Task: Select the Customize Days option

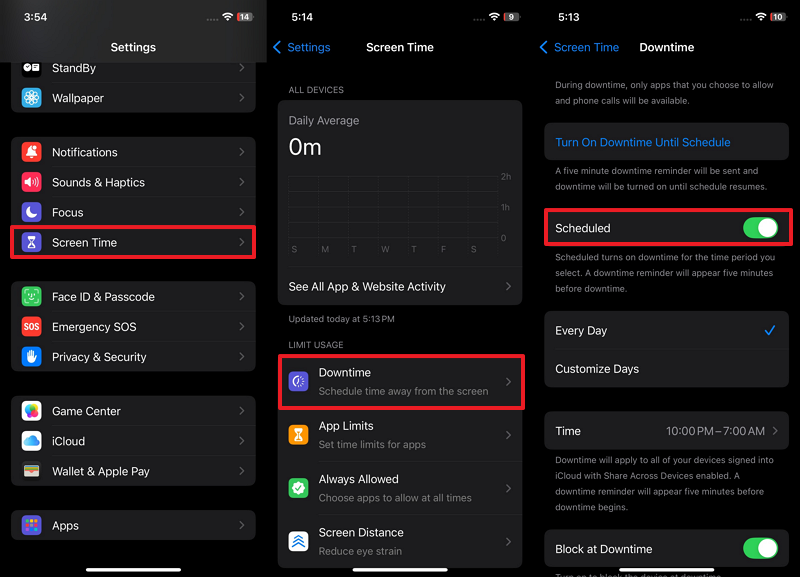Action: pos(666,368)
